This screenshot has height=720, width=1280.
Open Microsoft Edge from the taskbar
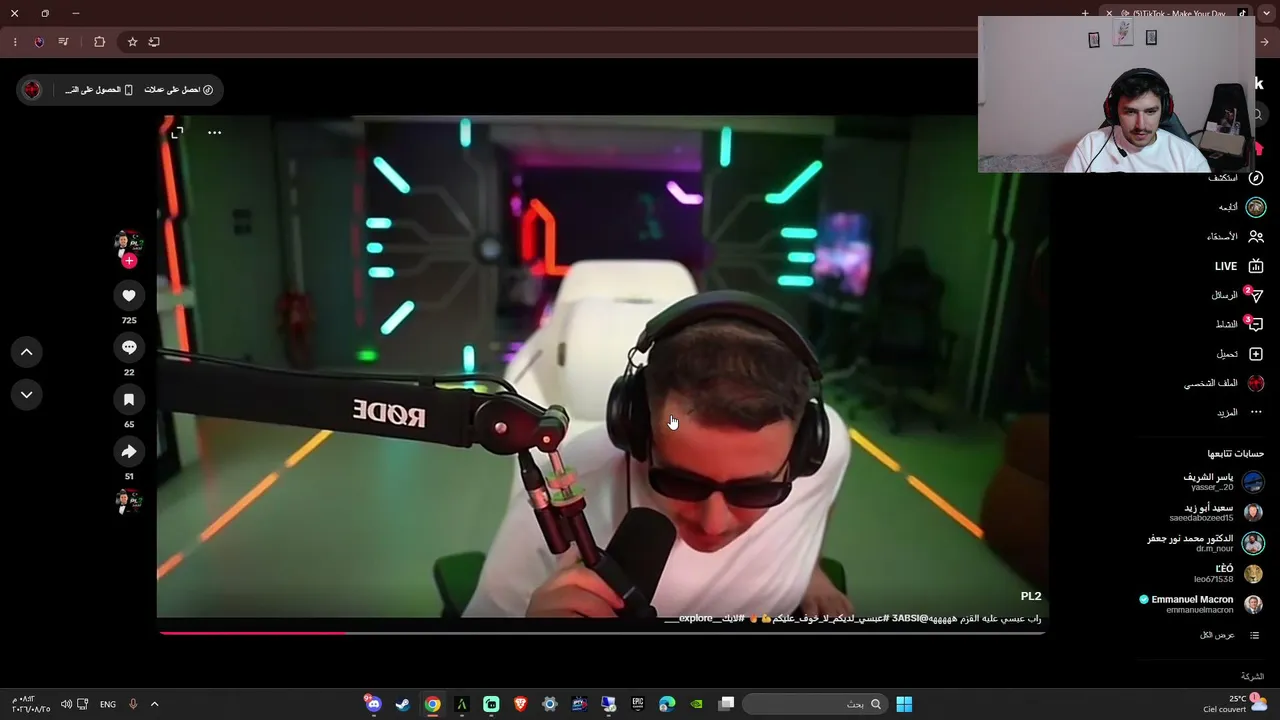667,704
